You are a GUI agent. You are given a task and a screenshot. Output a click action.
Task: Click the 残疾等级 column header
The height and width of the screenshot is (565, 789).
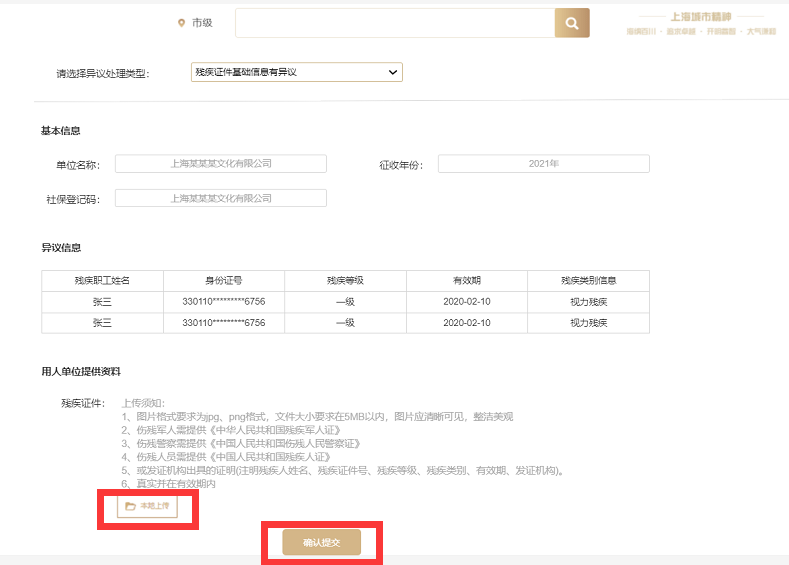(x=345, y=281)
